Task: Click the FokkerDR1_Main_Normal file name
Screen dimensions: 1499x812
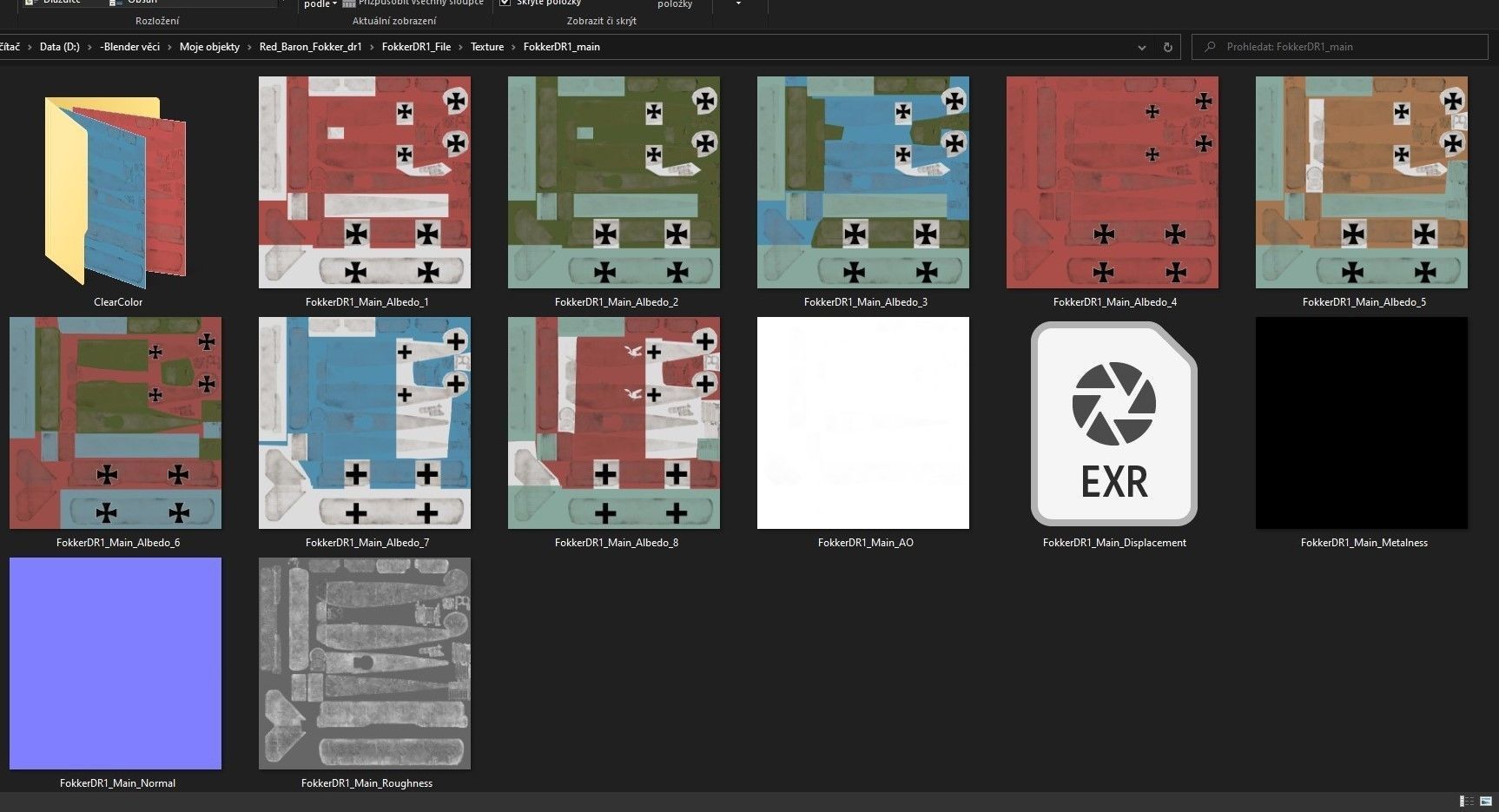Action: point(117,783)
